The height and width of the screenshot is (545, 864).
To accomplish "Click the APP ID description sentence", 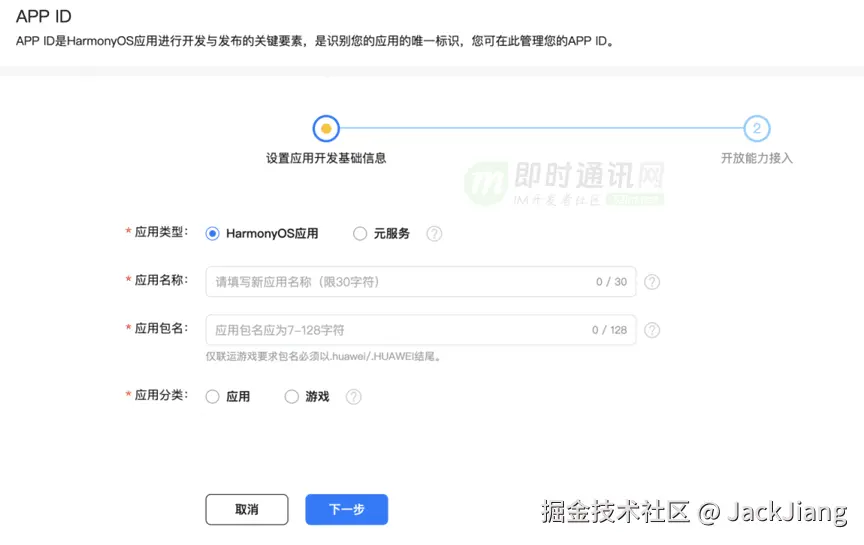I will [315, 41].
